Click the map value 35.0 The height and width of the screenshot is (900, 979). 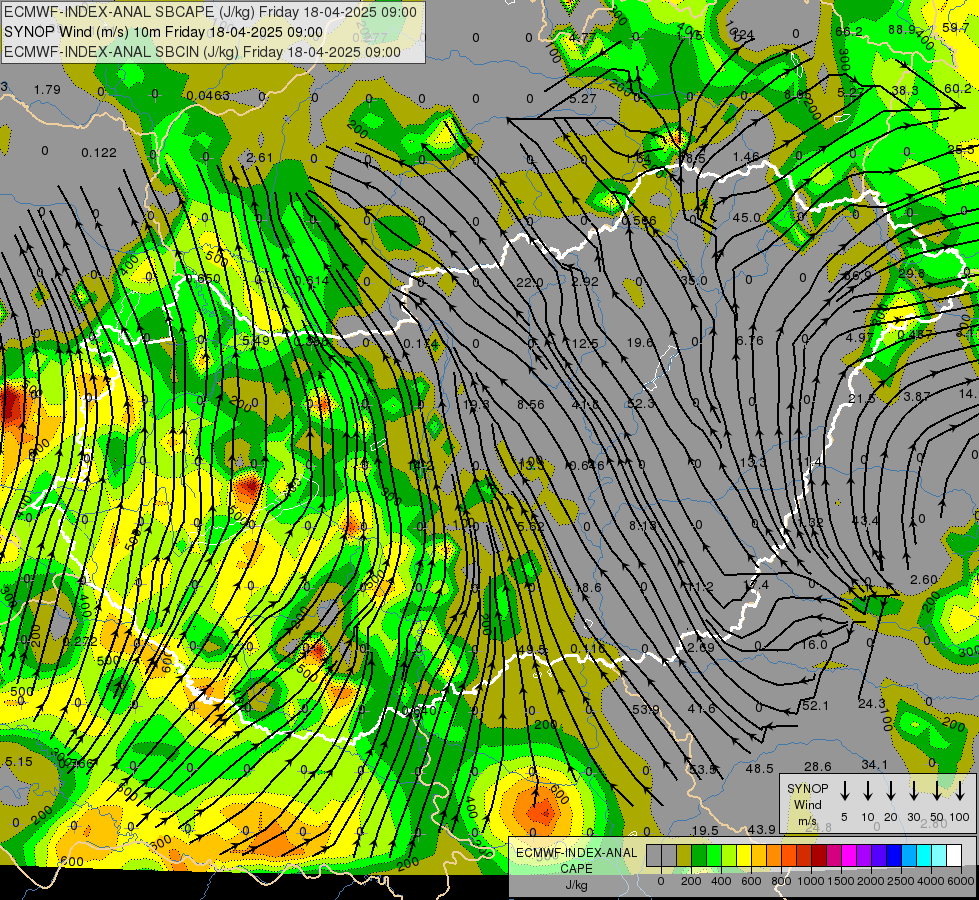tap(694, 280)
